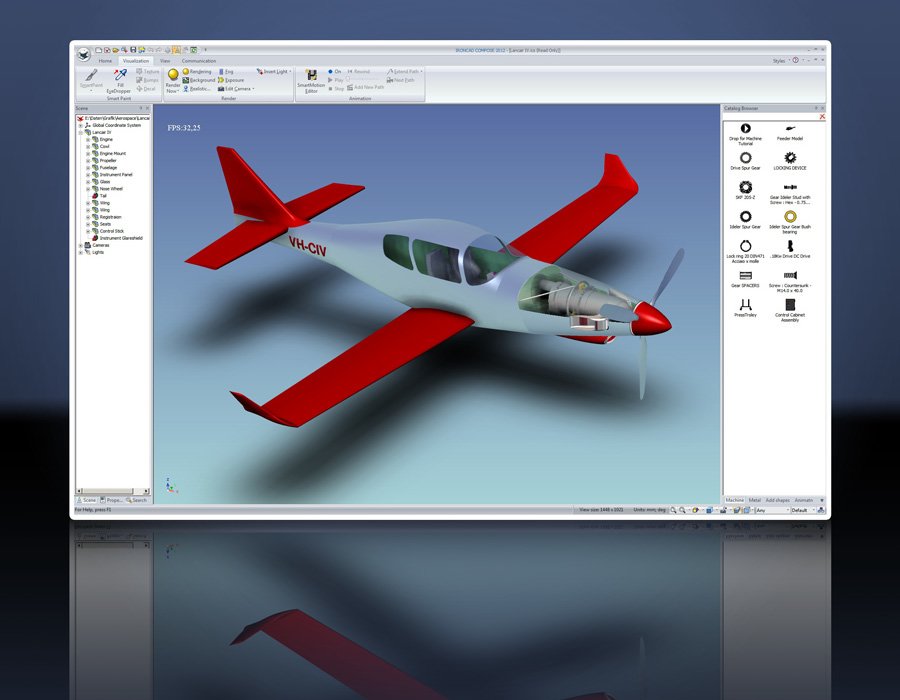Switch to the Search tab in Scene panel
Viewport: 900px width, 700px height.
click(x=137, y=500)
